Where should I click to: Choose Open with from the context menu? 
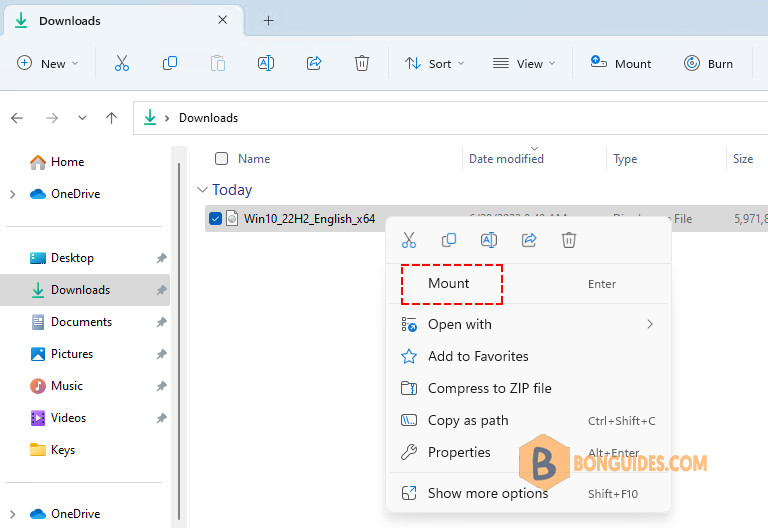(x=528, y=324)
